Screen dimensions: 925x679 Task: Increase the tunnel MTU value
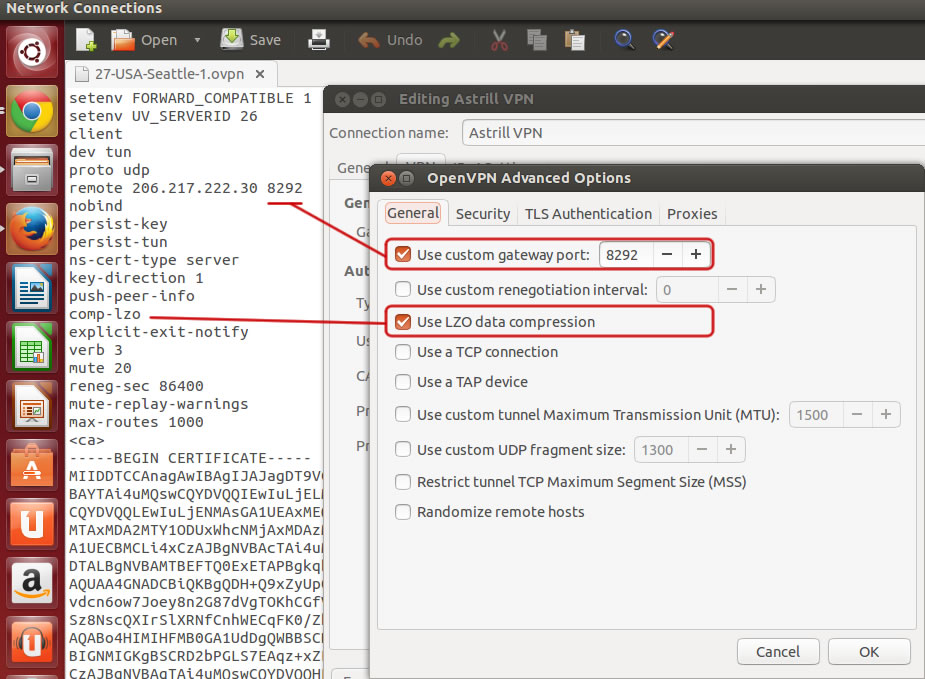click(x=886, y=415)
